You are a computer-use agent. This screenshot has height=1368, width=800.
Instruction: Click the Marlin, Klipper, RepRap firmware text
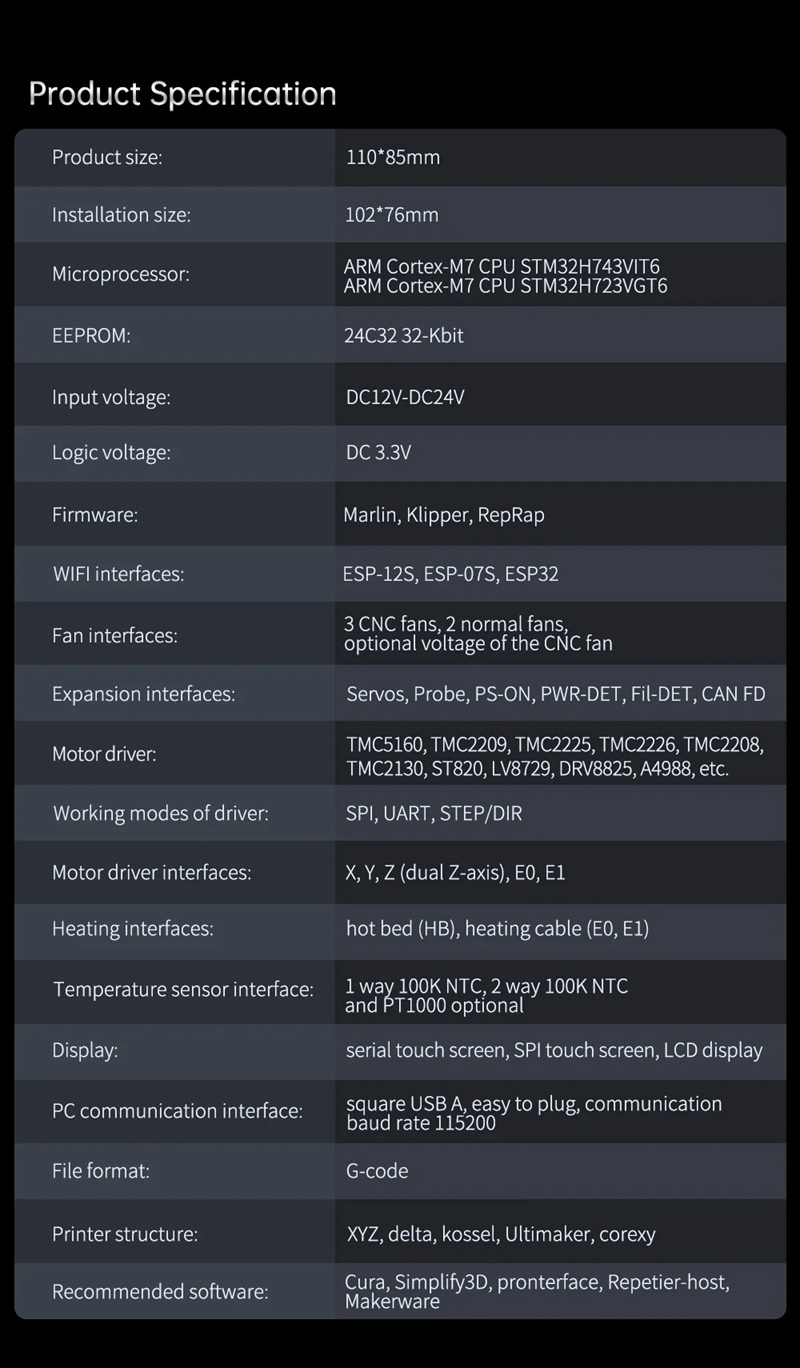444,515
